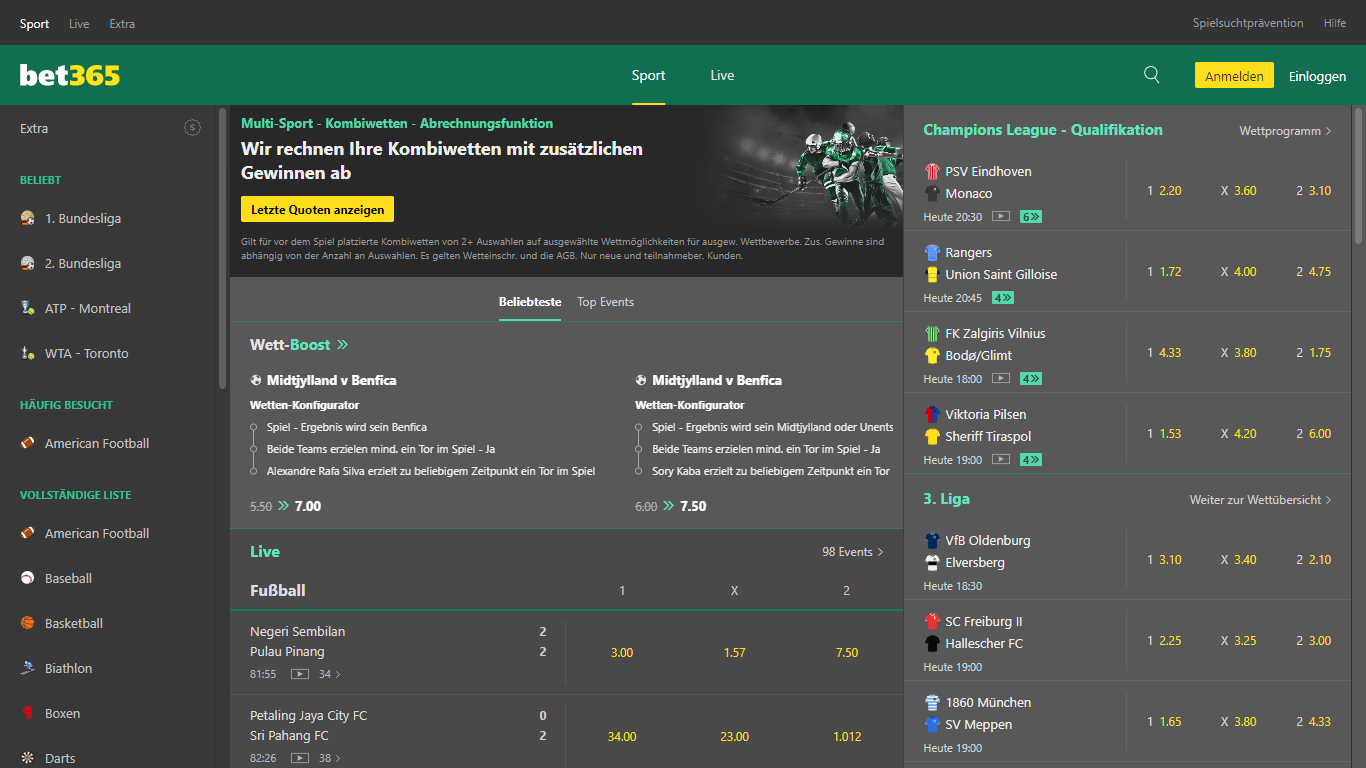Click the Darts sport icon
This screenshot has width=1366, height=768.
[x=28, y=758]
